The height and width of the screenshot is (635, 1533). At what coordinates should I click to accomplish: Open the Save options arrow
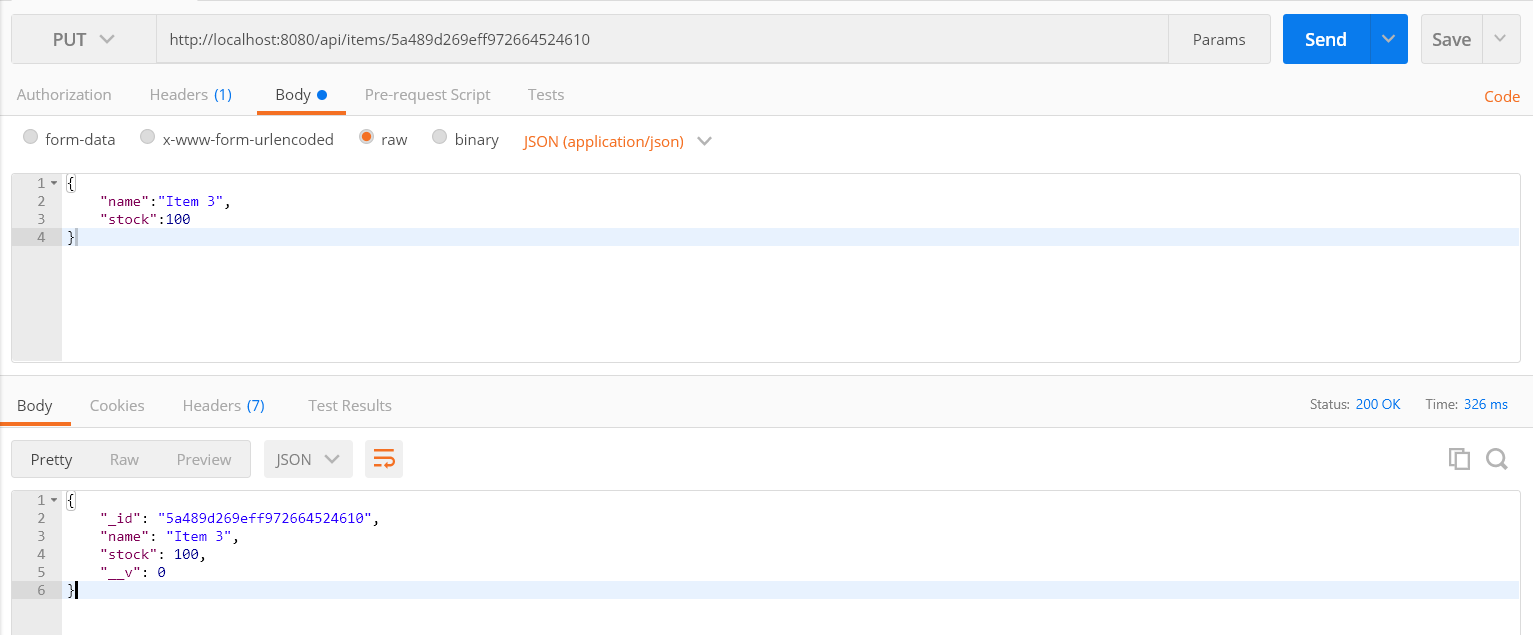coord(1501,39)
